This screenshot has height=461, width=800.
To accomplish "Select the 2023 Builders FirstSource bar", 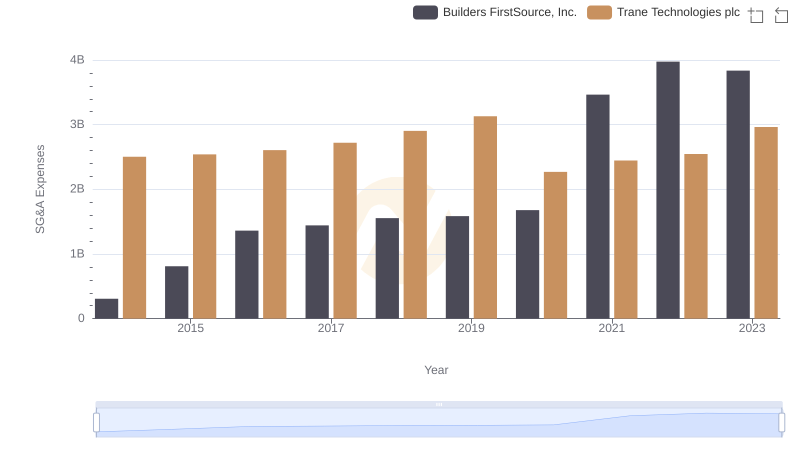I will [x=738, y=194].
